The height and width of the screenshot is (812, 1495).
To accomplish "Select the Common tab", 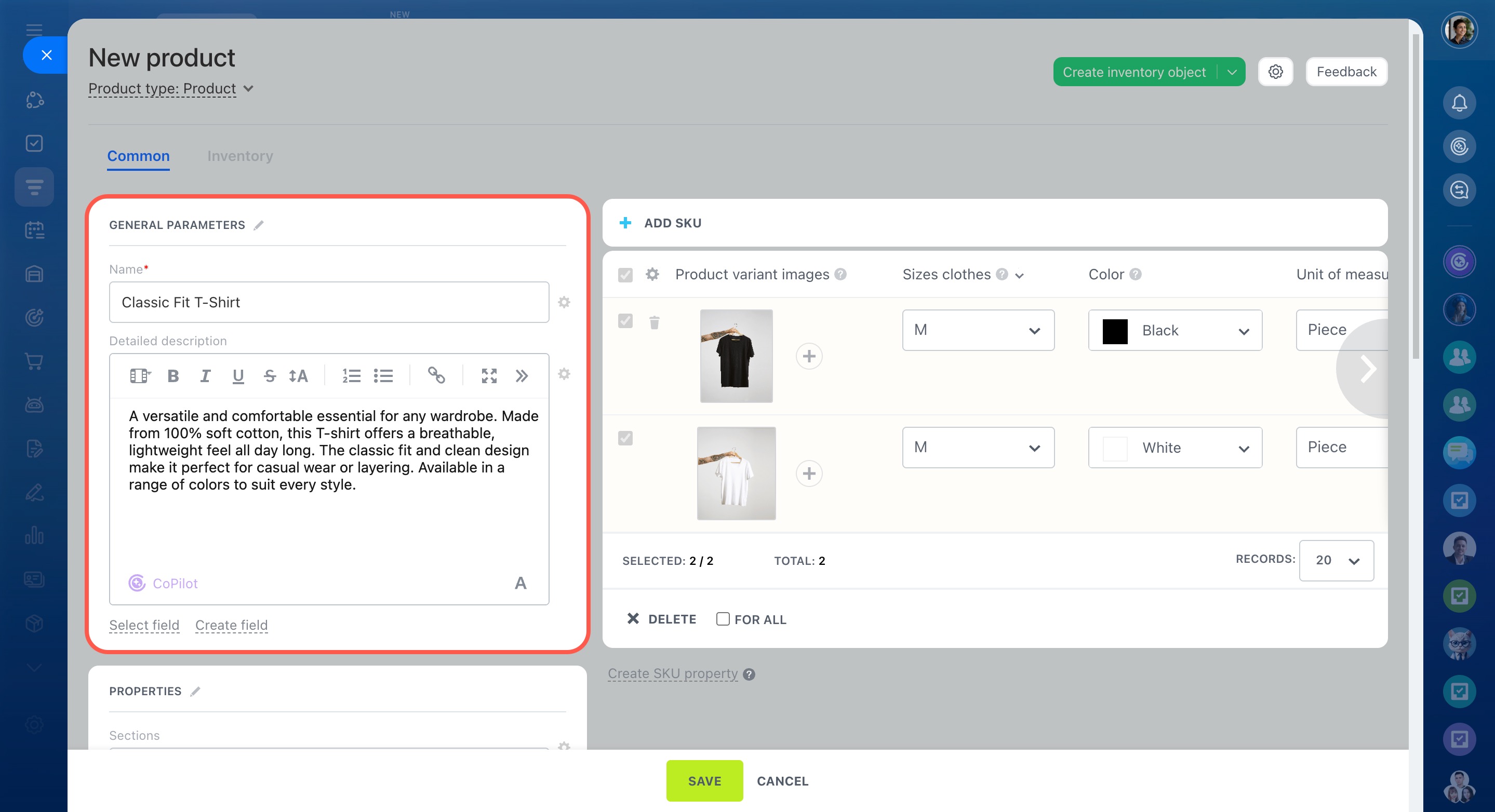I will pos(138,156).
